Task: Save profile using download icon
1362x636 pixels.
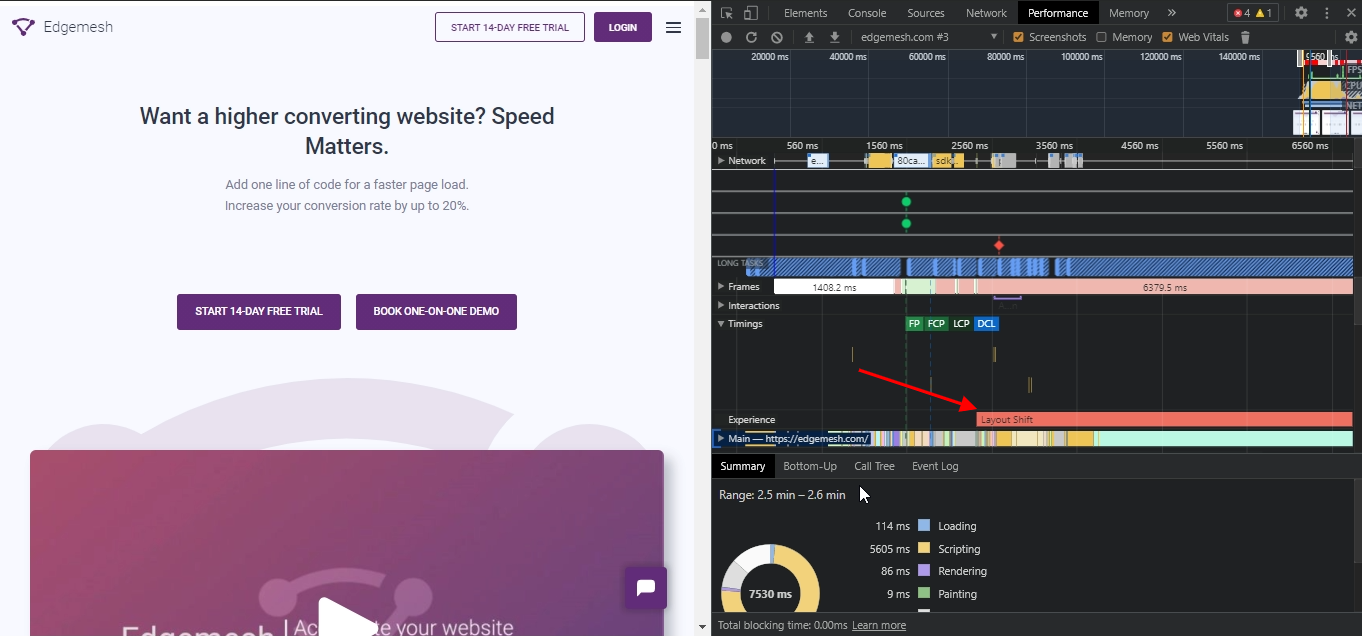Action: click(x=835, y=37)
